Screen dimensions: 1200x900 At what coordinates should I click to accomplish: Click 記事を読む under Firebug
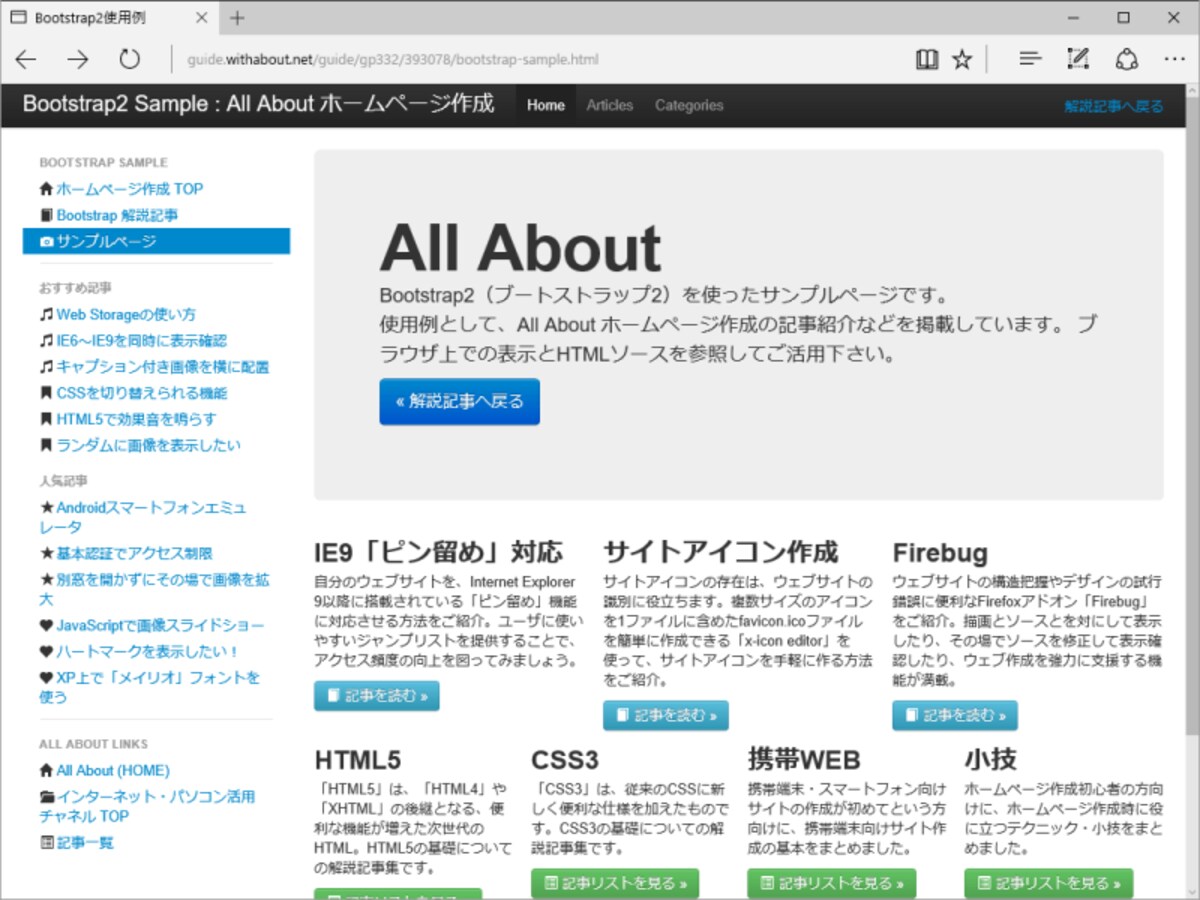(955, 716)
